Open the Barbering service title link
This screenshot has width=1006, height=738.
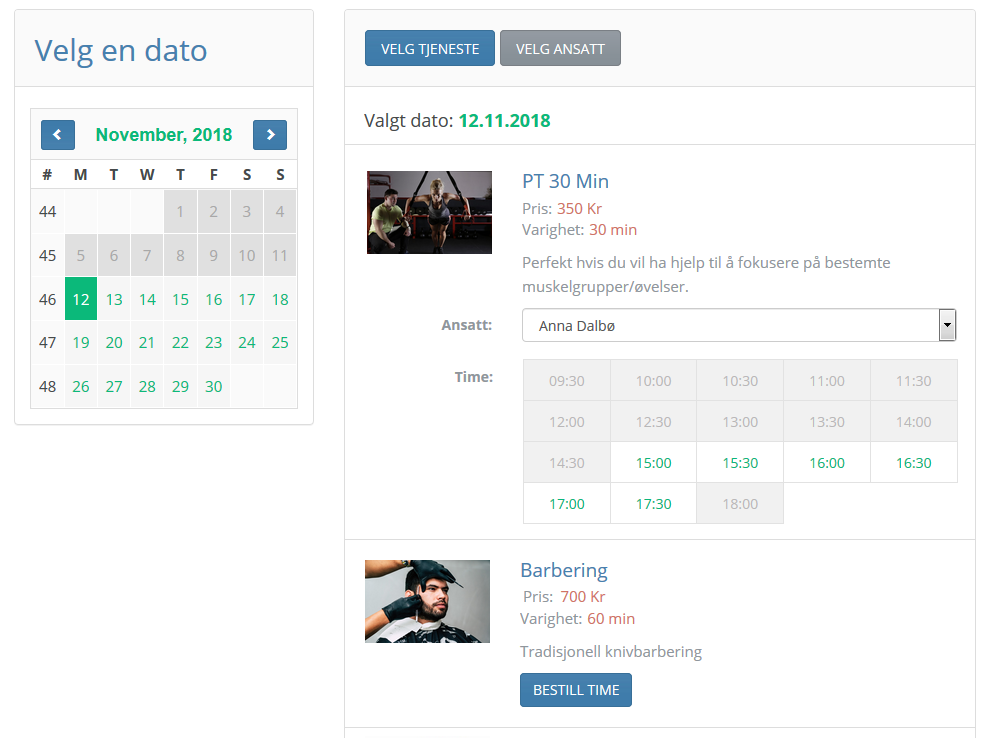click(563, 570)
